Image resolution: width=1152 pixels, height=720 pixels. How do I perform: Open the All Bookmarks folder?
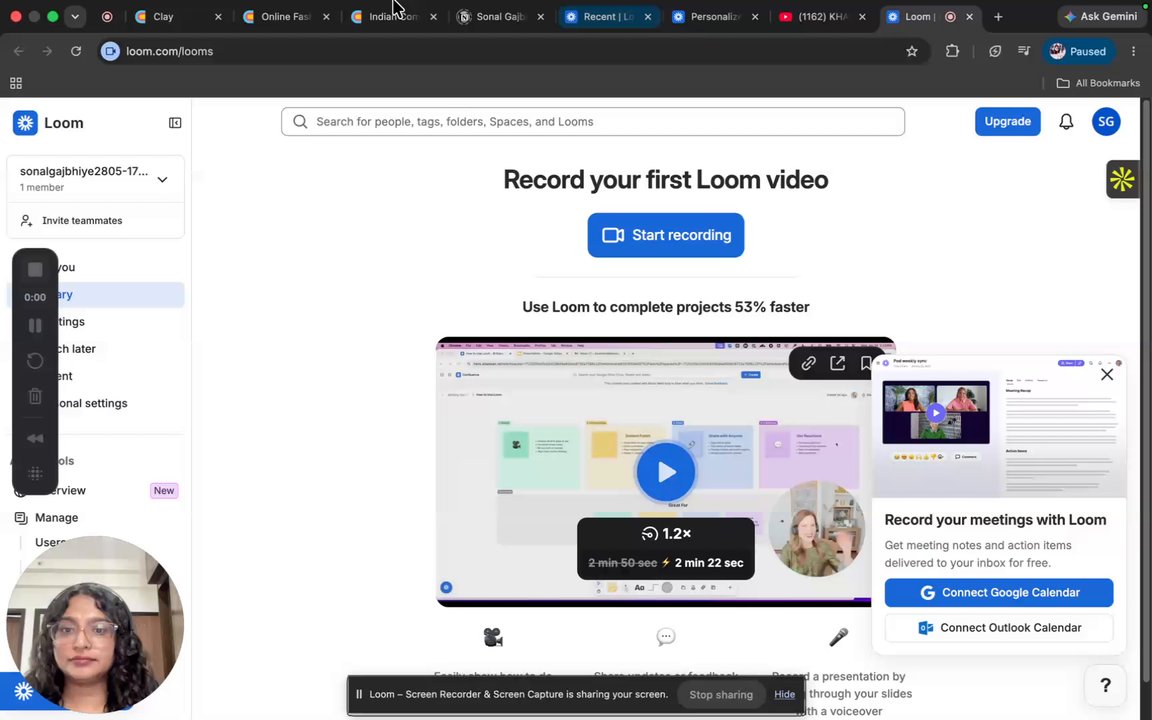(1098, 83)
